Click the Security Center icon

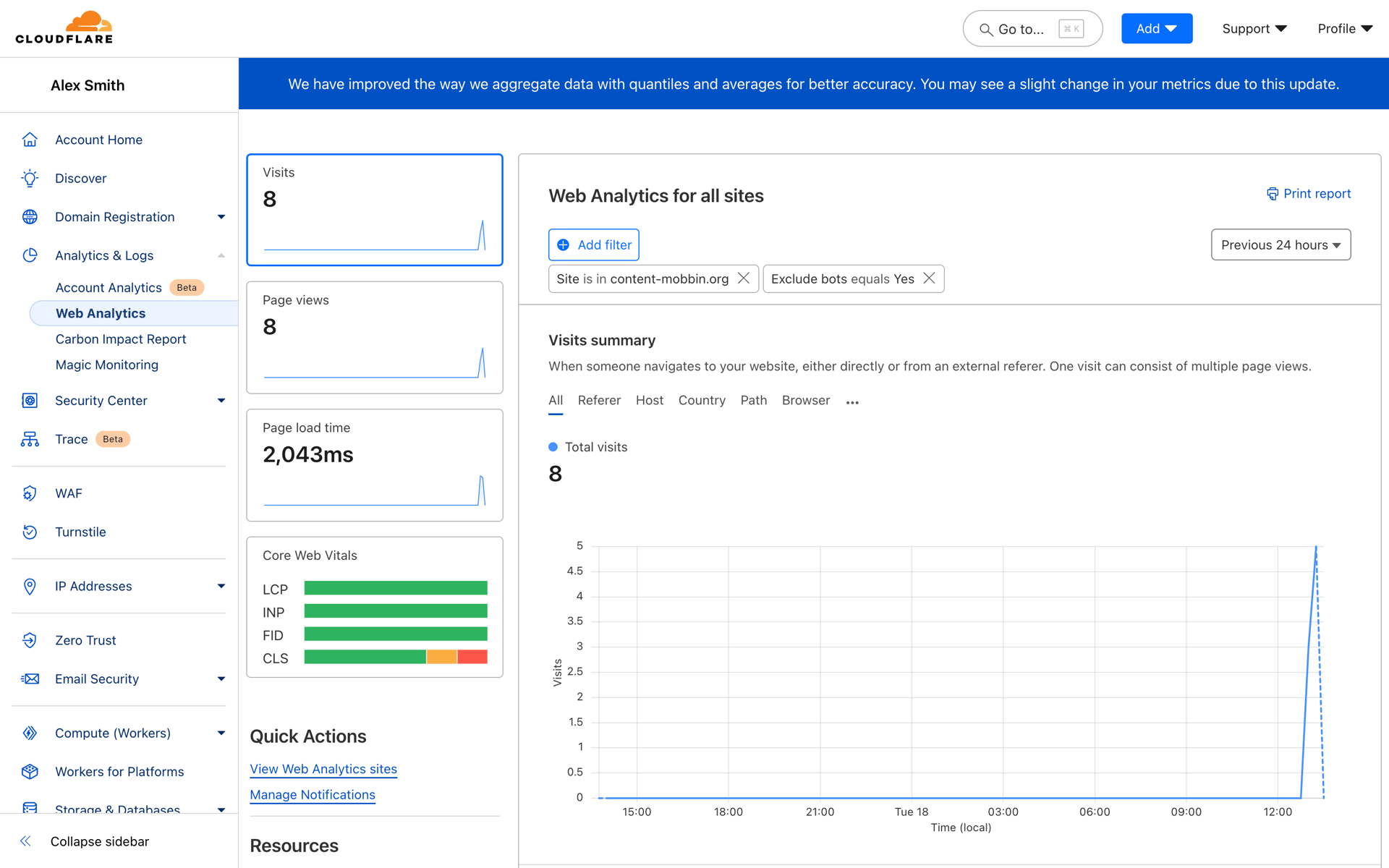(x=30, y=401)
